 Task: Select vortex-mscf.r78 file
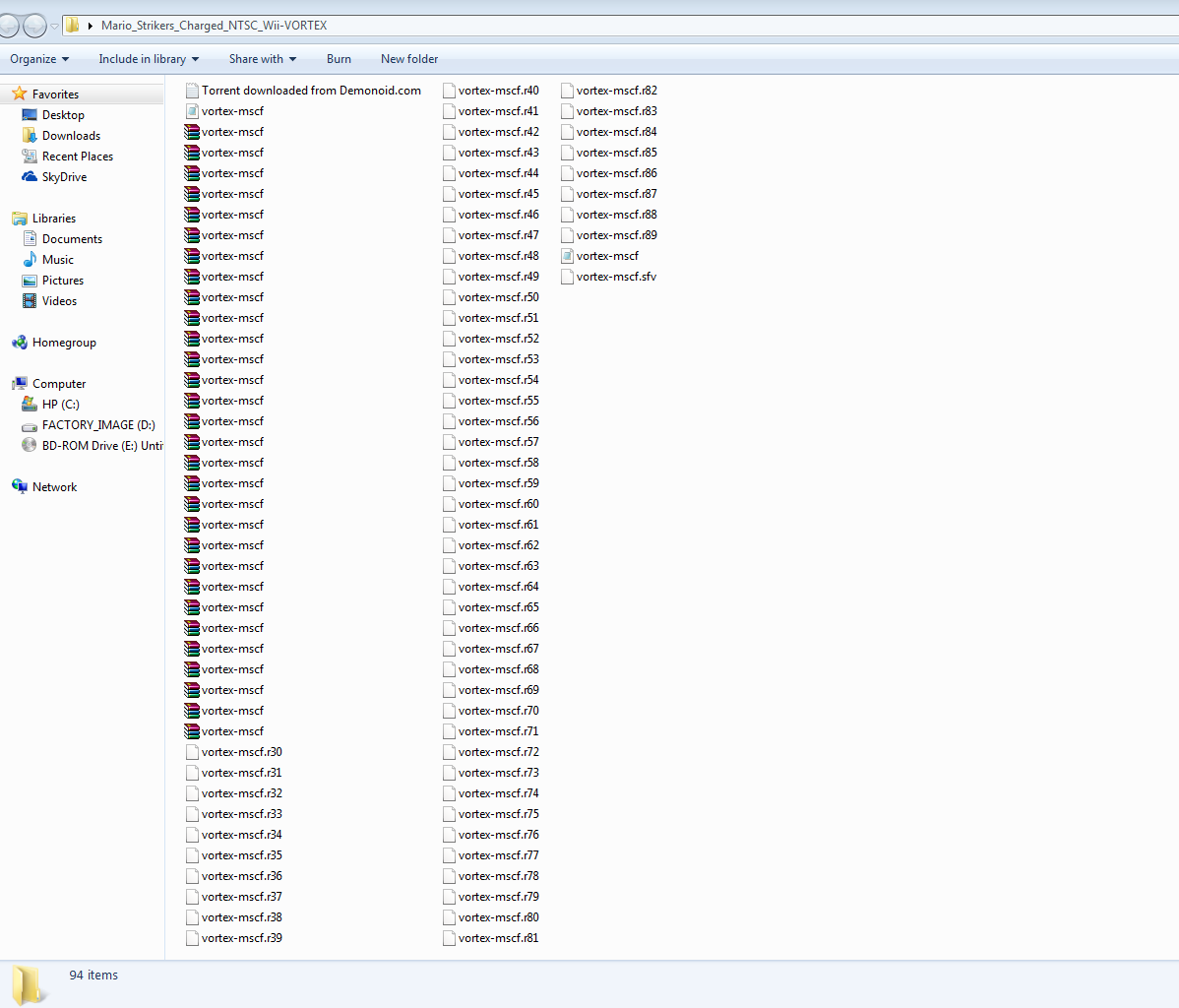498,876
